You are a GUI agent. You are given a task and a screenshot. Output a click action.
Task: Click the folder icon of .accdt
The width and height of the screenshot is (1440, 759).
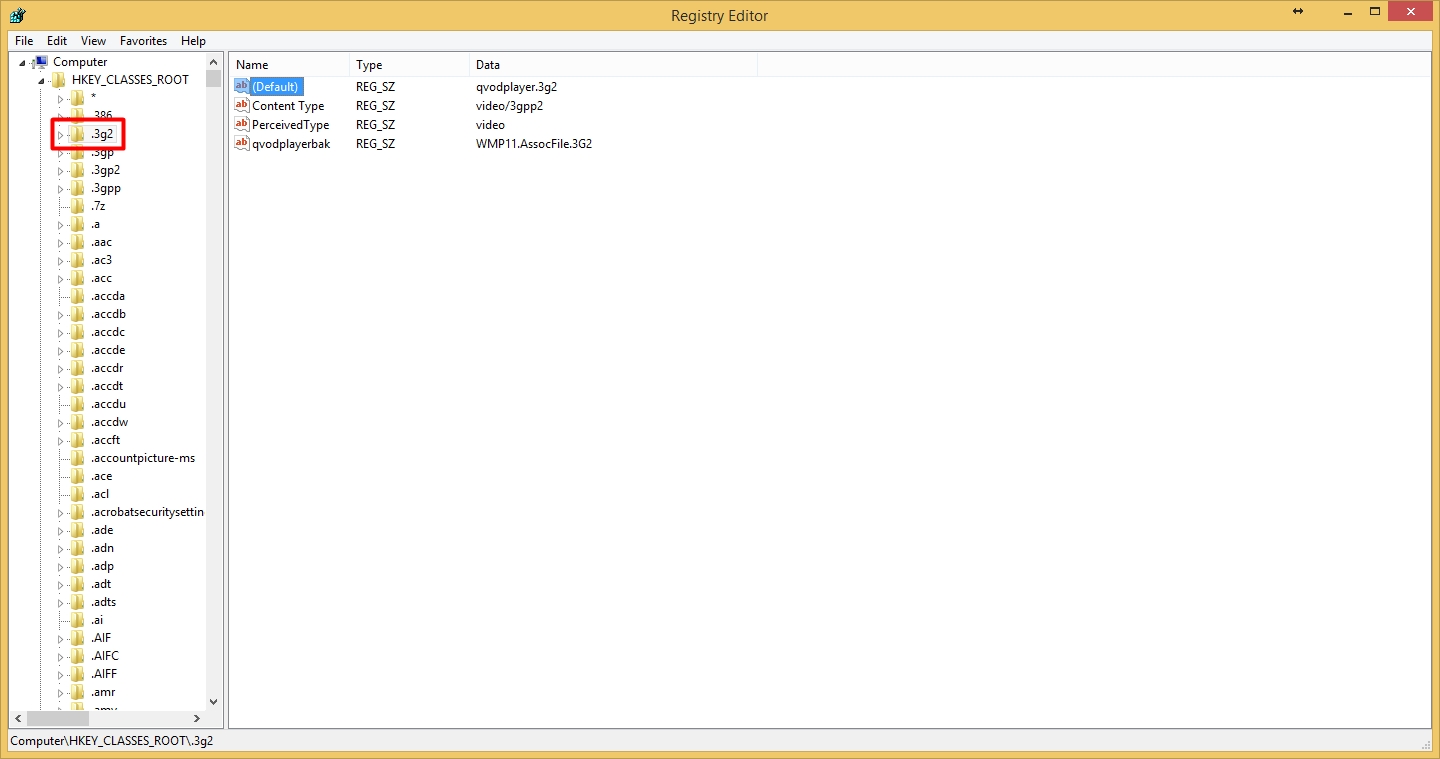click(x=78, y=386)
